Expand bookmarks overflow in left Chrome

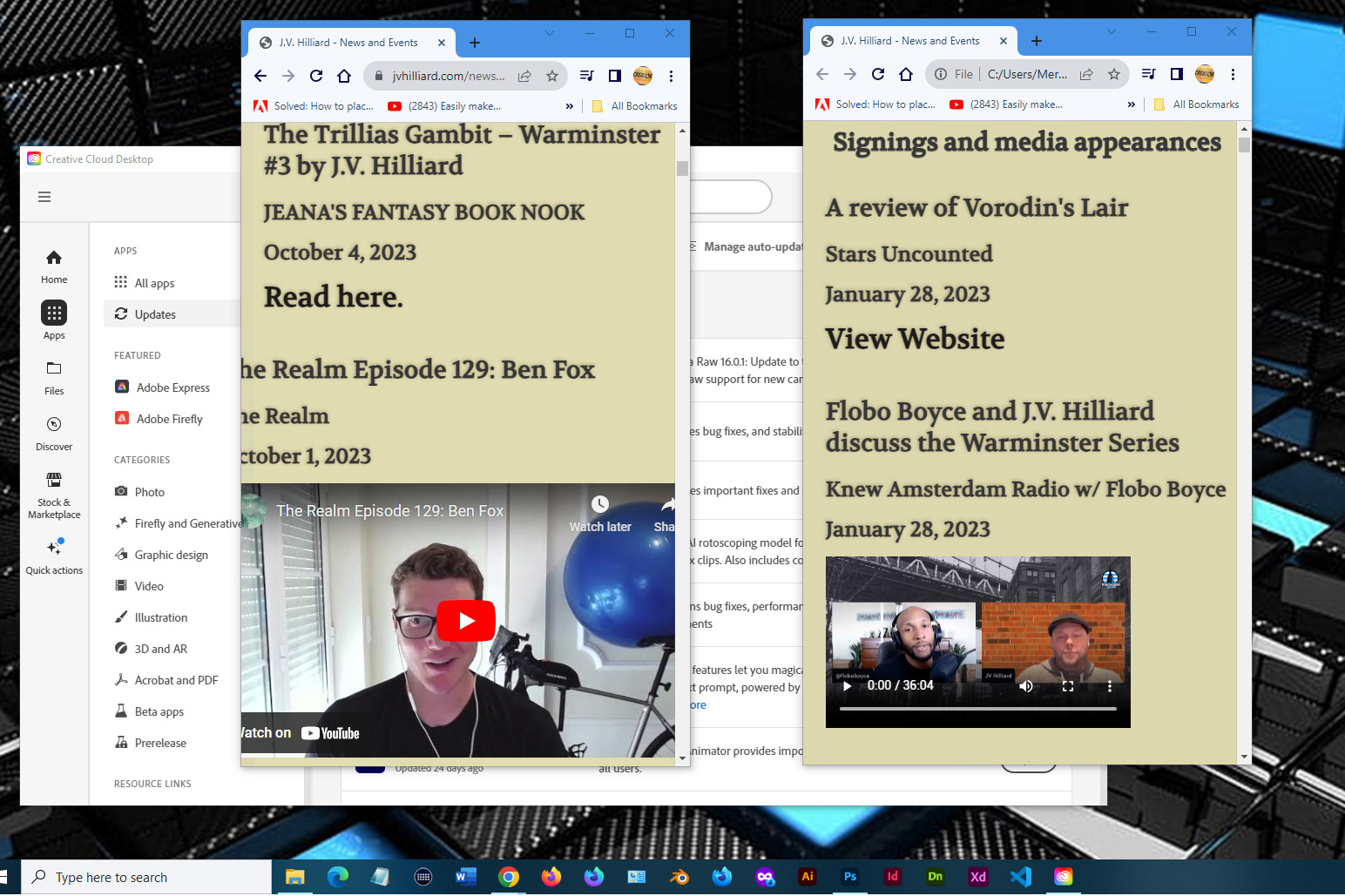tap(570, 106)
